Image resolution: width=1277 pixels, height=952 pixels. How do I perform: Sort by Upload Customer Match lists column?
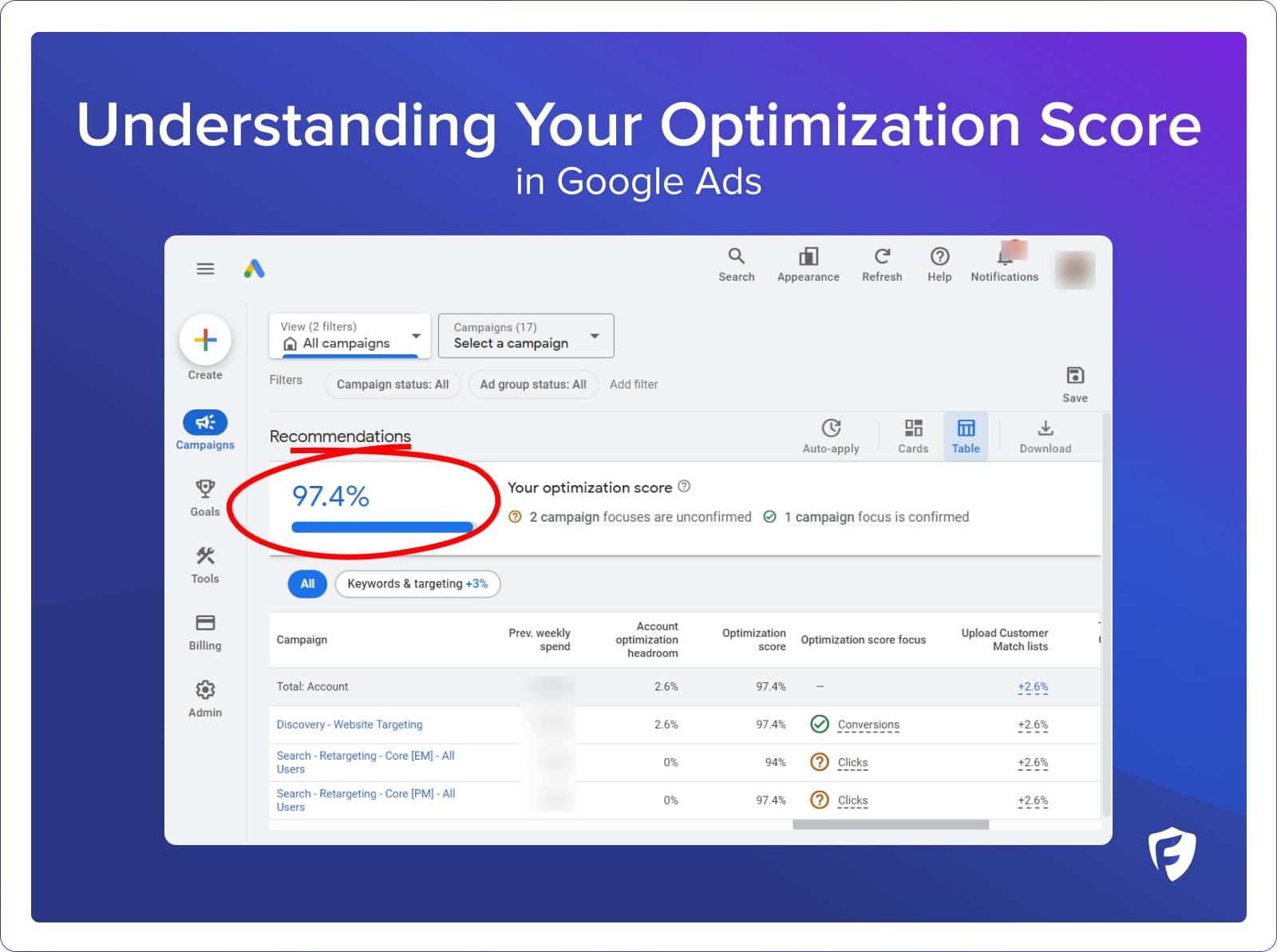point(1004,639)
